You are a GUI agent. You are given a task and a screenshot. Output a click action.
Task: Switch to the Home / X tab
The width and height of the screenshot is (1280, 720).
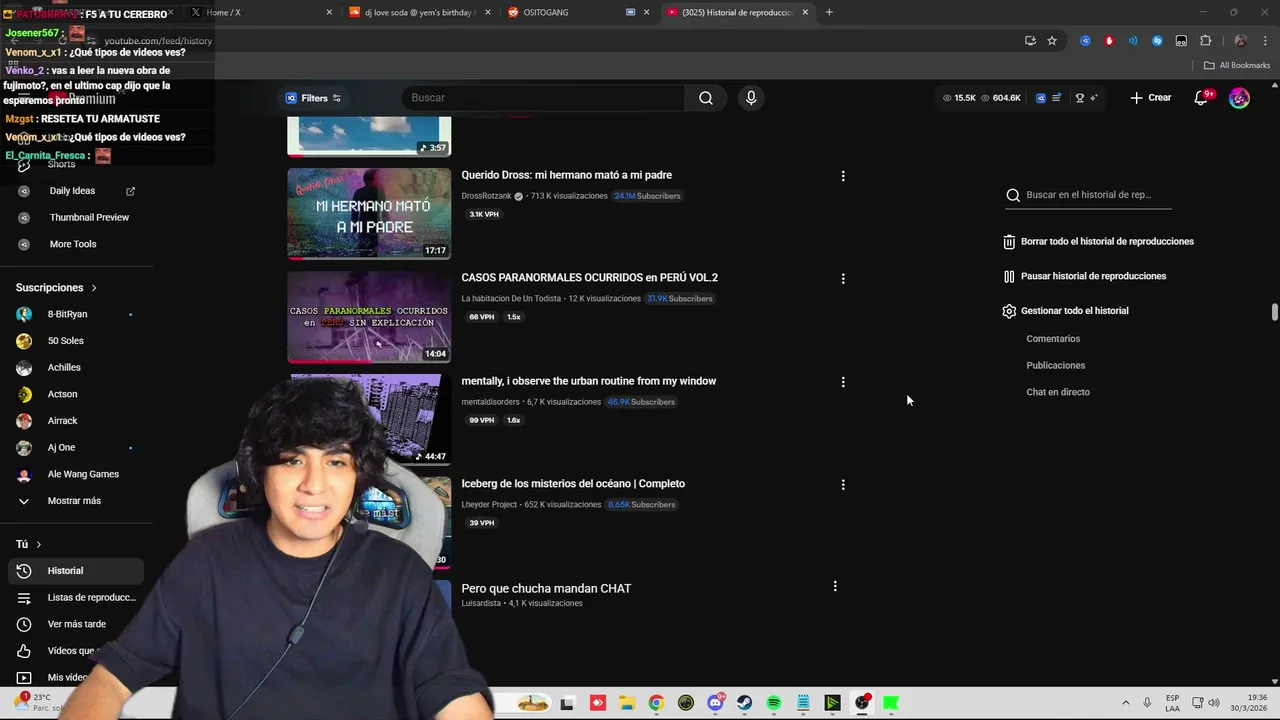click(x=260, y=12)
